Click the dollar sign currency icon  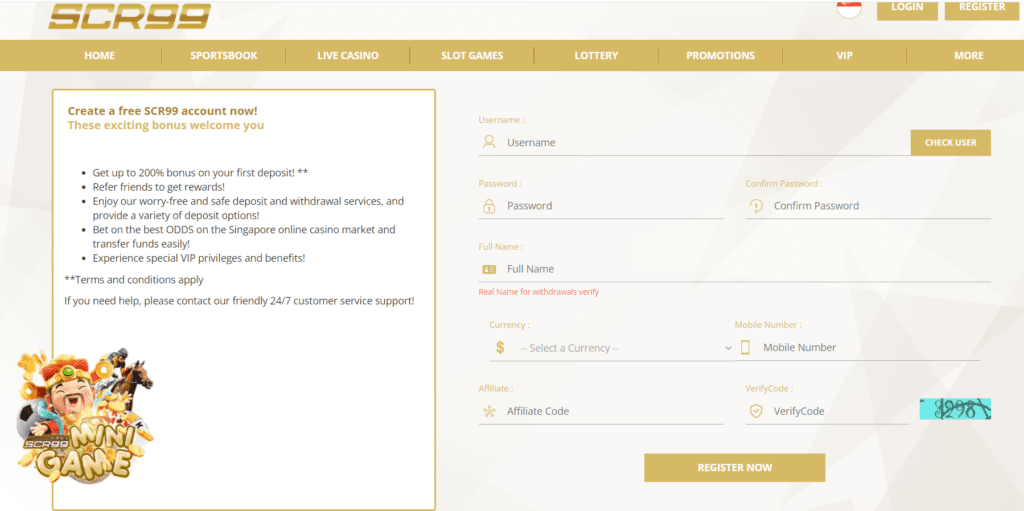[x=500, y=348]
